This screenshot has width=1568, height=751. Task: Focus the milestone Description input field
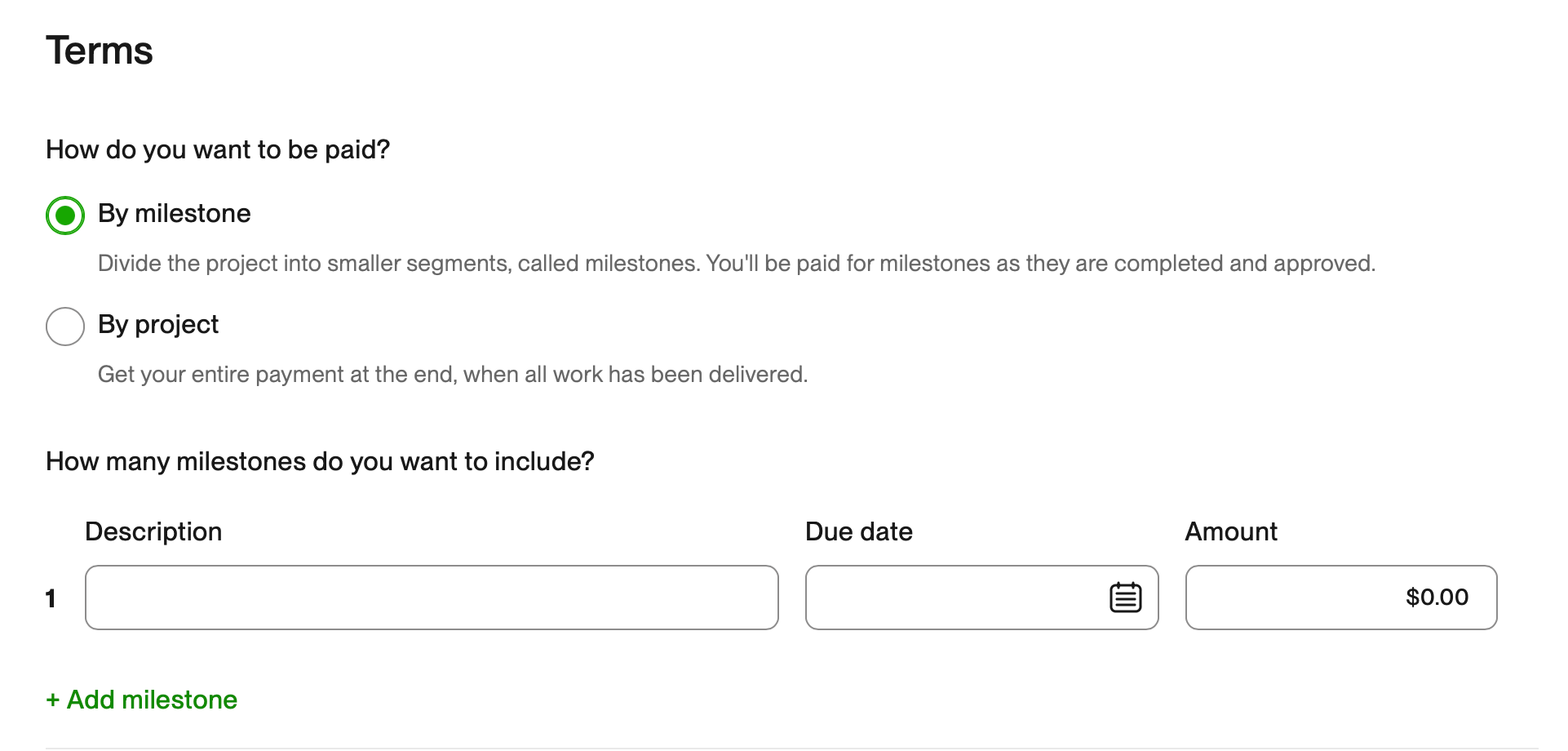click(x=432, y=598)
